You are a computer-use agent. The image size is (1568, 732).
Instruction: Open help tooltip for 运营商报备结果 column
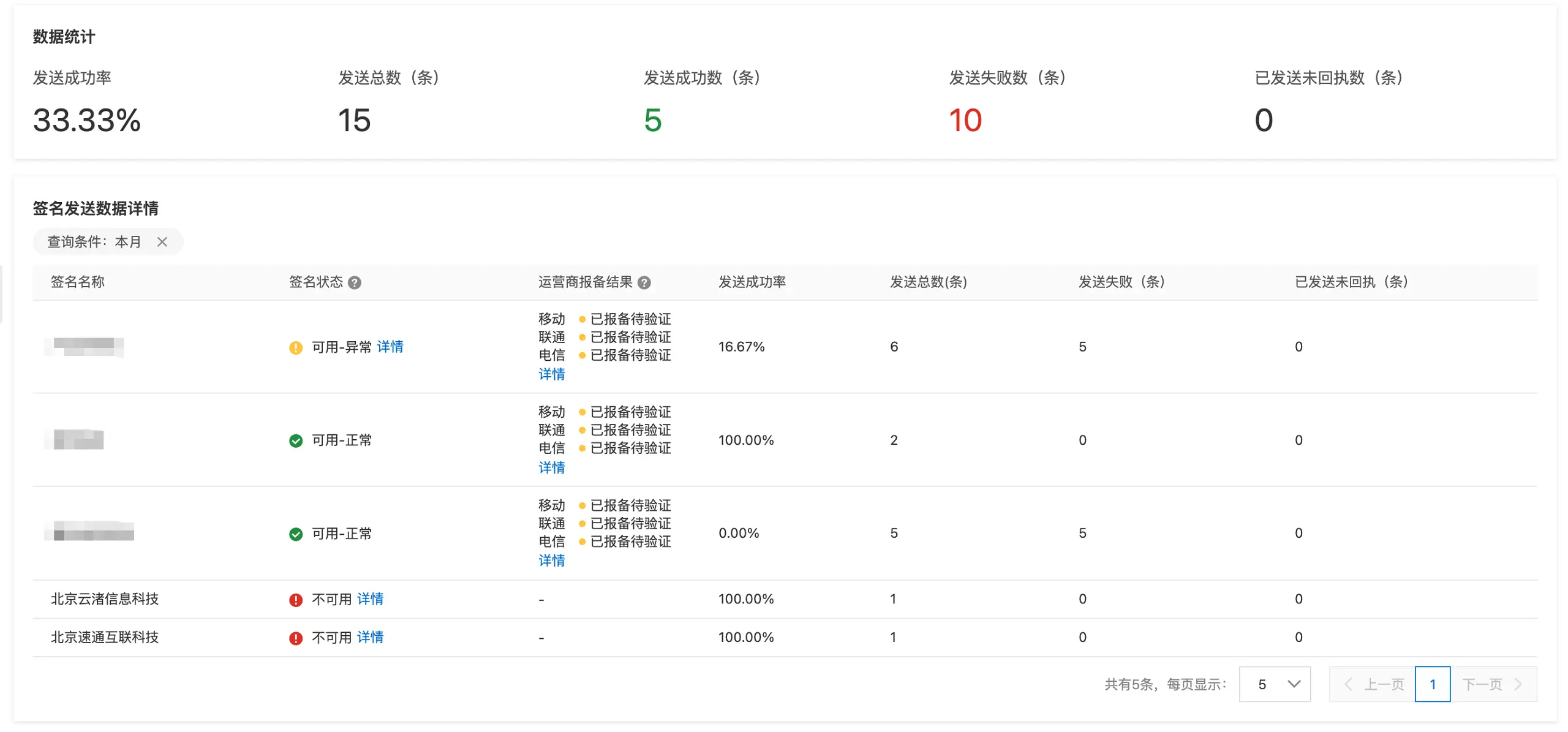(x=644, y=282)
